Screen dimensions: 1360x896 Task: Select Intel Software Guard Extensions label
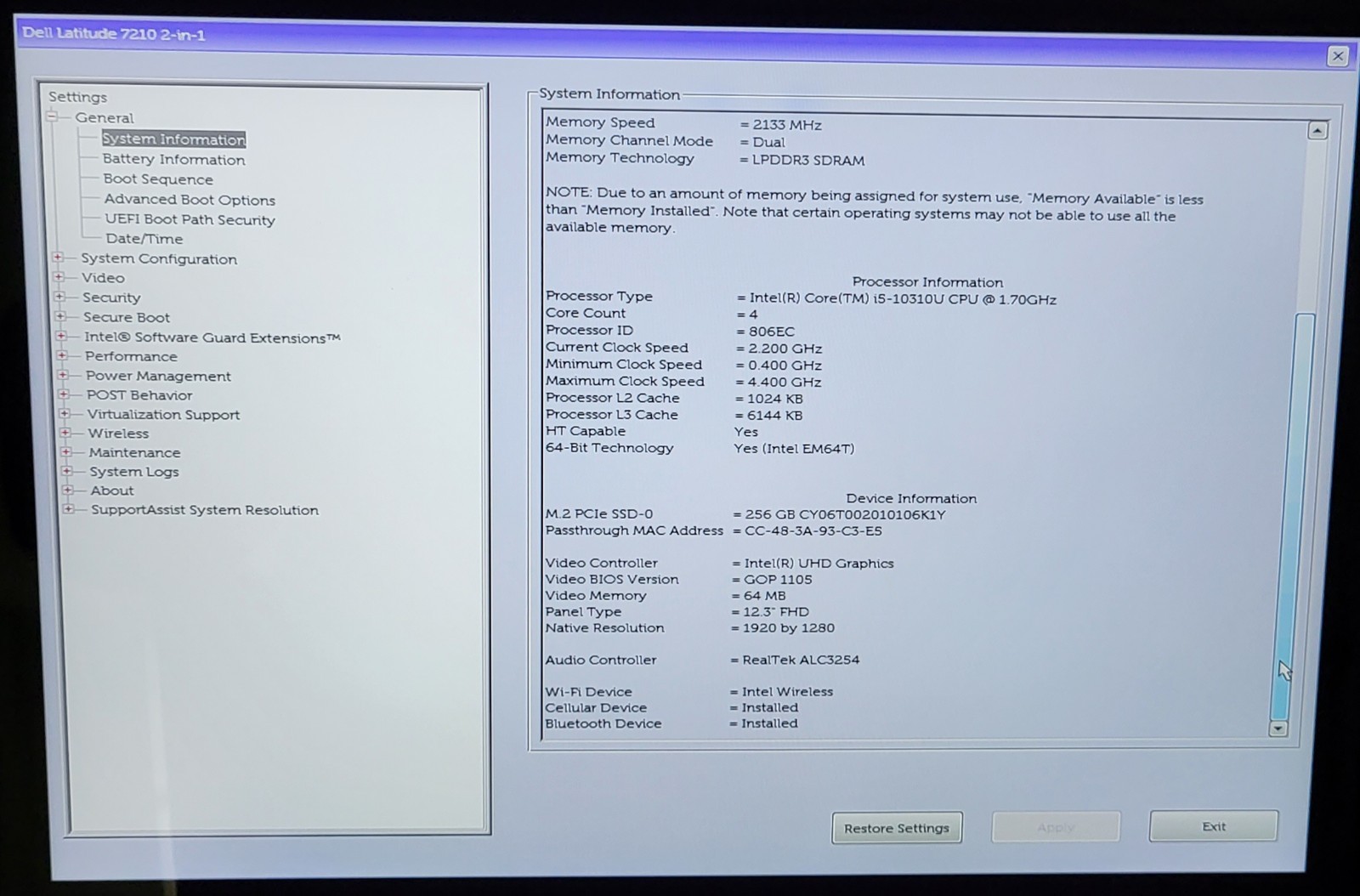212,337
